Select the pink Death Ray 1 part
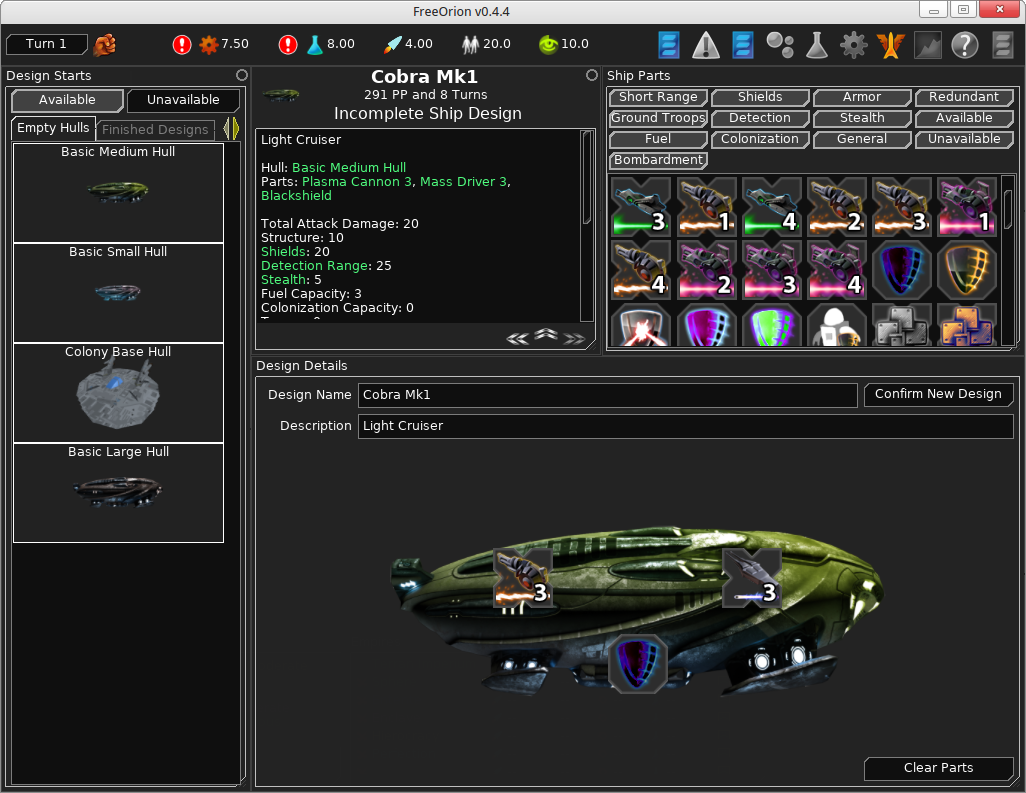Viewport: 1026px width, 793px height. coord(966,207)
